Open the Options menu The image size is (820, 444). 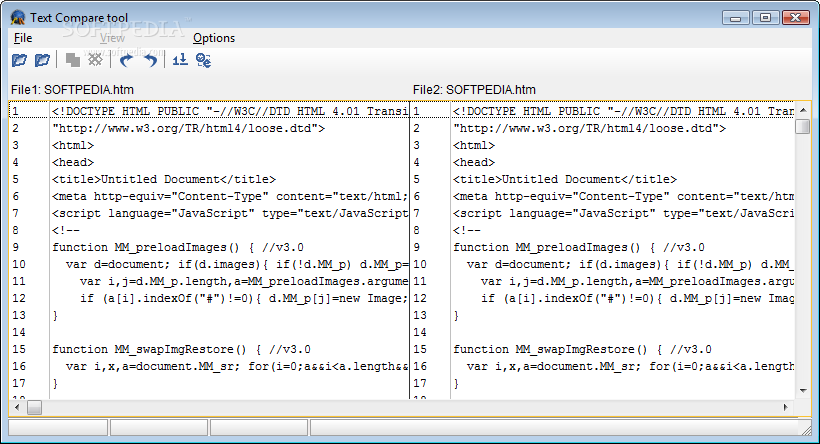tap(214, 38)
